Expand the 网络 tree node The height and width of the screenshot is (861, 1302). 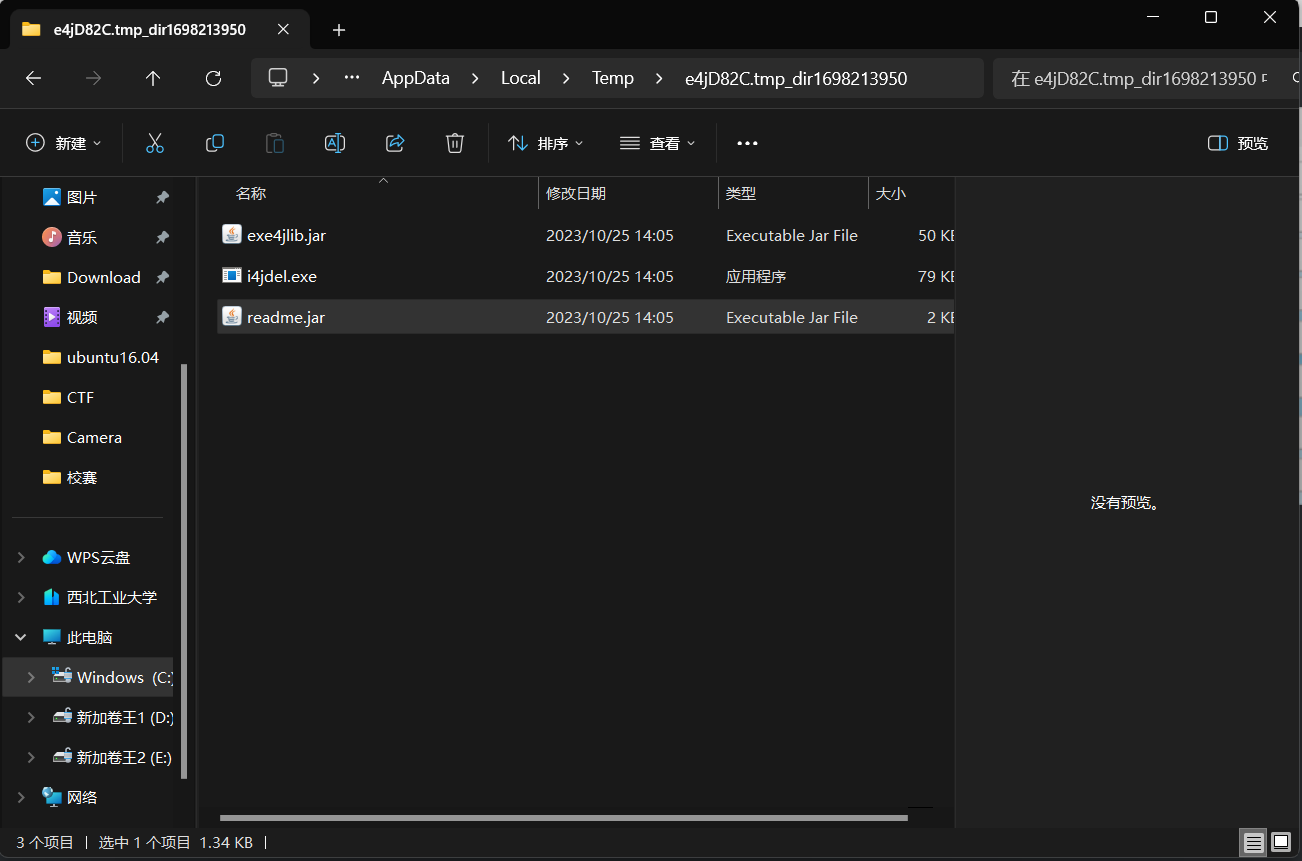(21, 797)
